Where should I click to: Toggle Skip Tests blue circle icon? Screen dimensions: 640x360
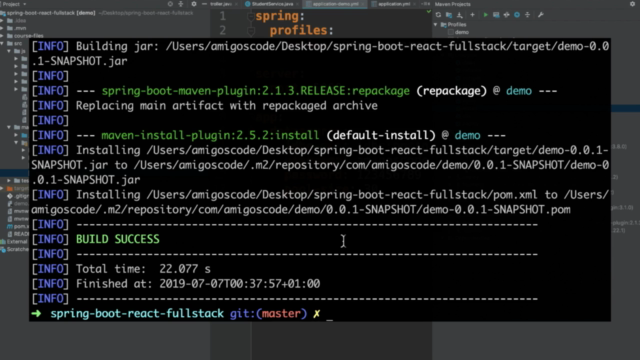tap(517, 15)
